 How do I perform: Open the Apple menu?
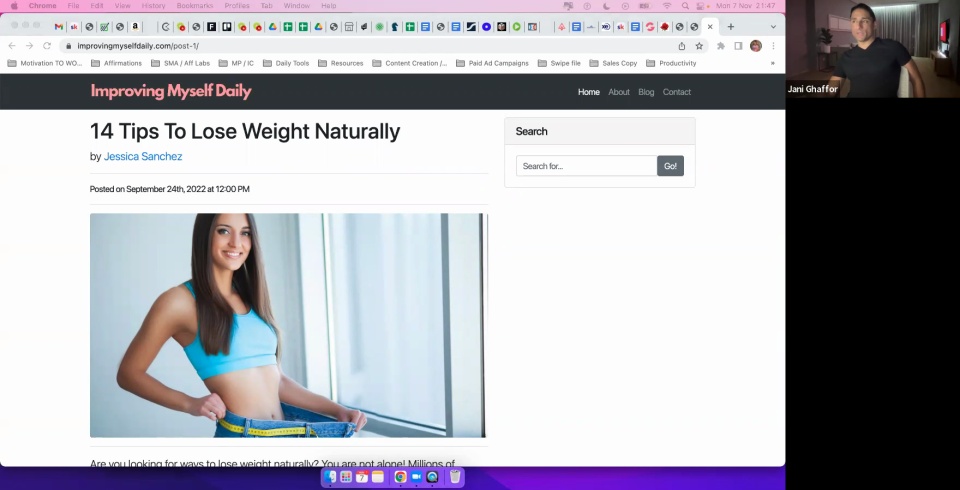[14, 6]
